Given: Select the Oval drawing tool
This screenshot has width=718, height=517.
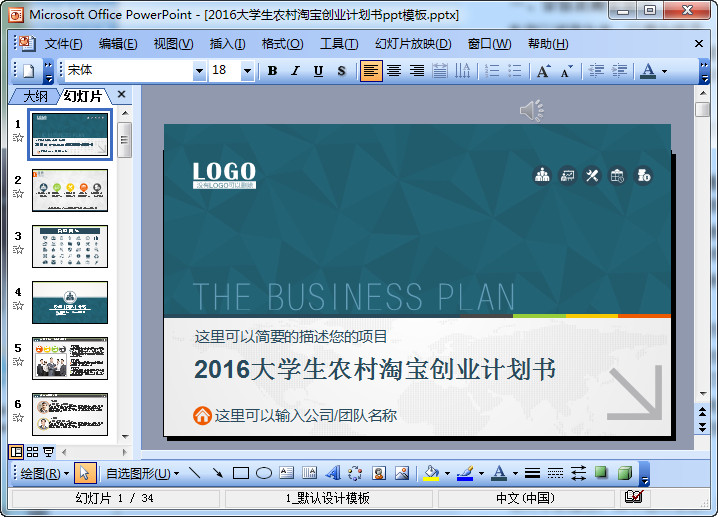Looking at the screenshot, I should point(264,473).
